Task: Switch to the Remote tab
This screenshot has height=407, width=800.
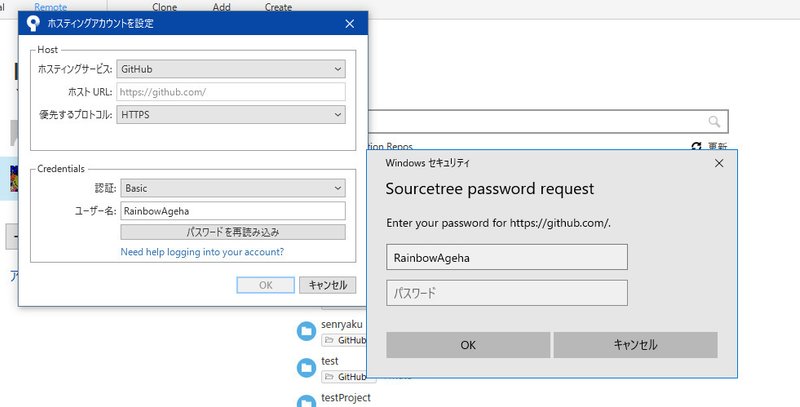Action: (51, 7)
